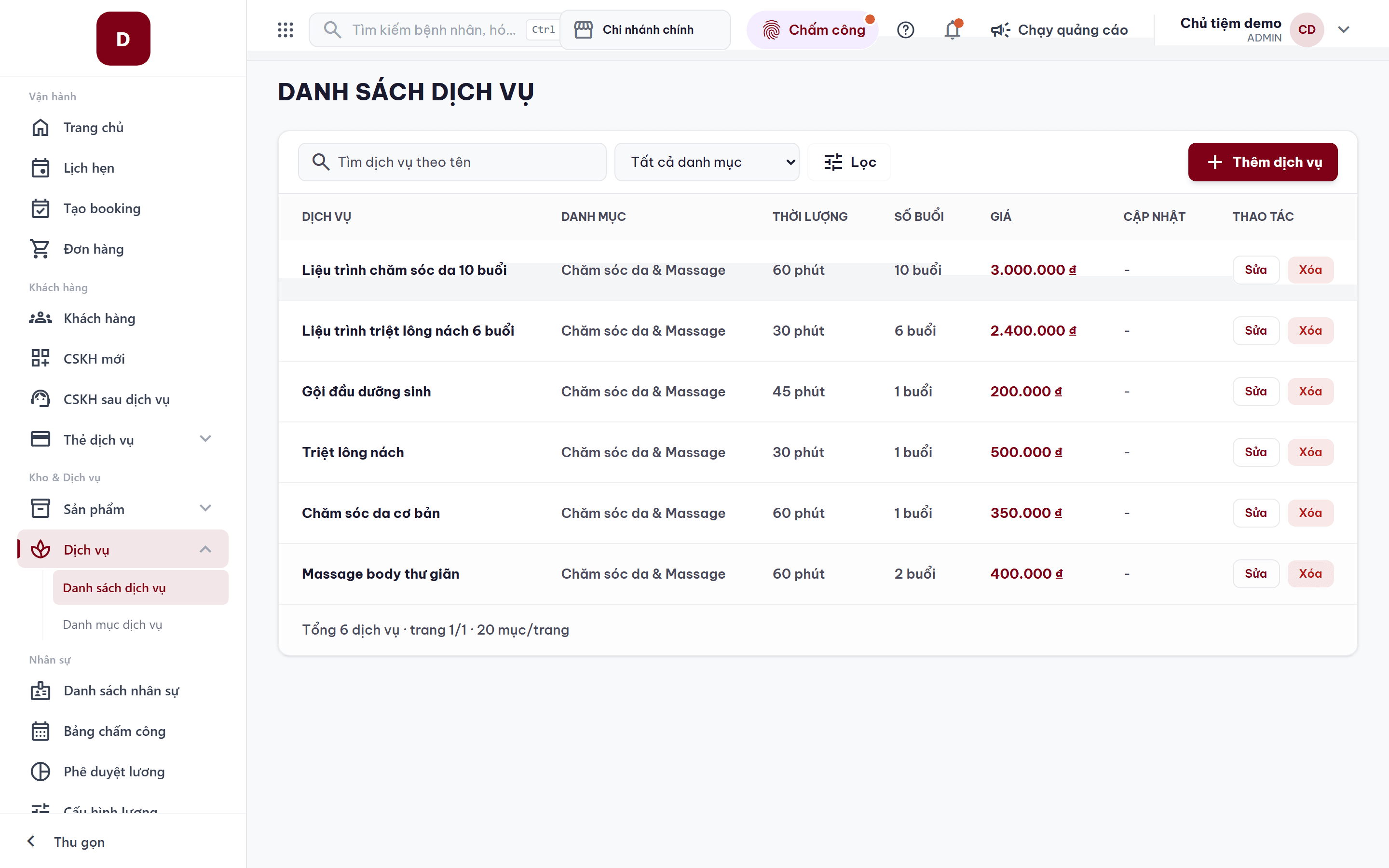The height and width of the screenshot is (868, 1389).
Task: Click the service name search field
Action: pyautogui.click(x=452, y=162)
